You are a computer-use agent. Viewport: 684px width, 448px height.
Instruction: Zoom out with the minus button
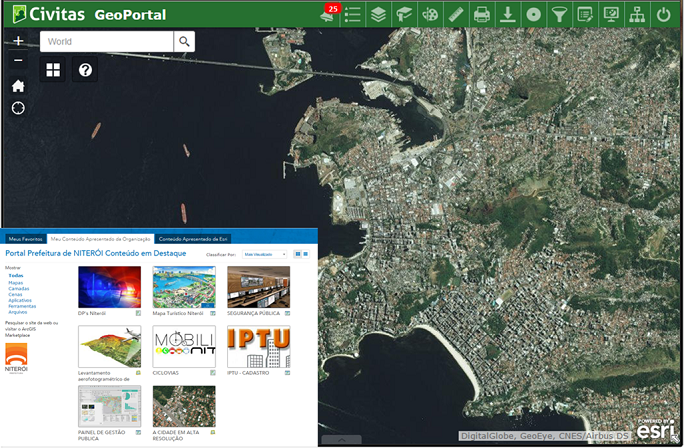[x=18, y=60]
